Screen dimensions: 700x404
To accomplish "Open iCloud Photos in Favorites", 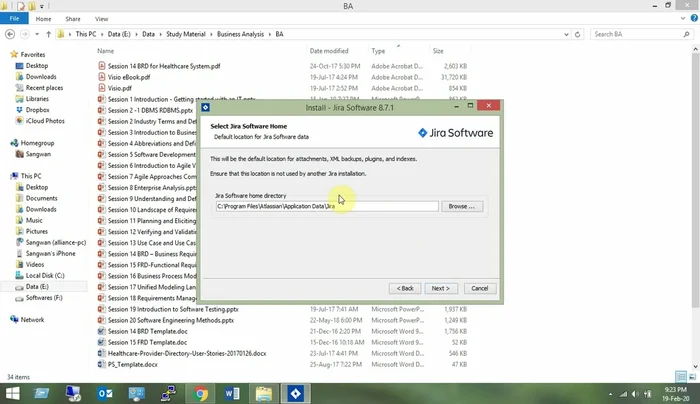I will tap(45, 121).
